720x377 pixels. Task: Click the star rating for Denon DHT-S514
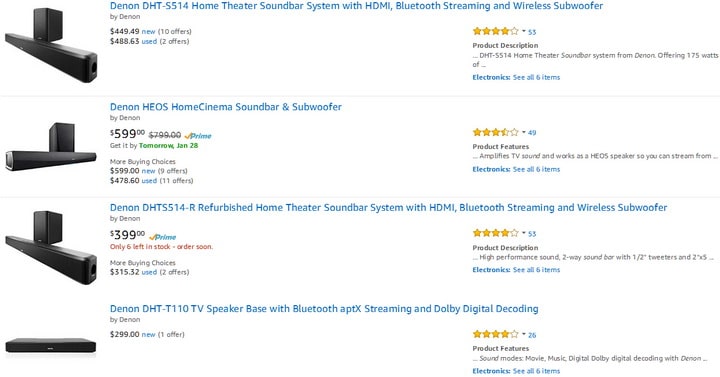pos(495,31)
